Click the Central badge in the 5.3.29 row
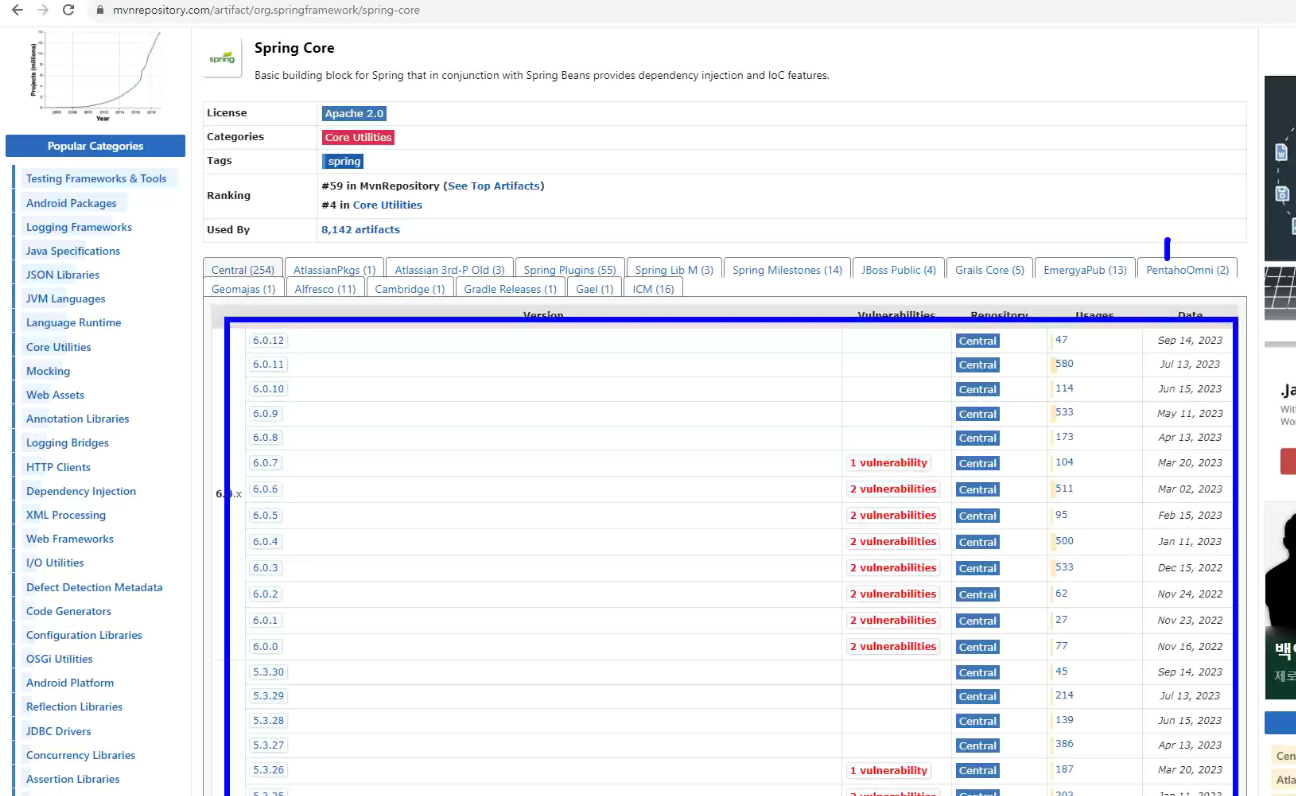 click(977, 697)
